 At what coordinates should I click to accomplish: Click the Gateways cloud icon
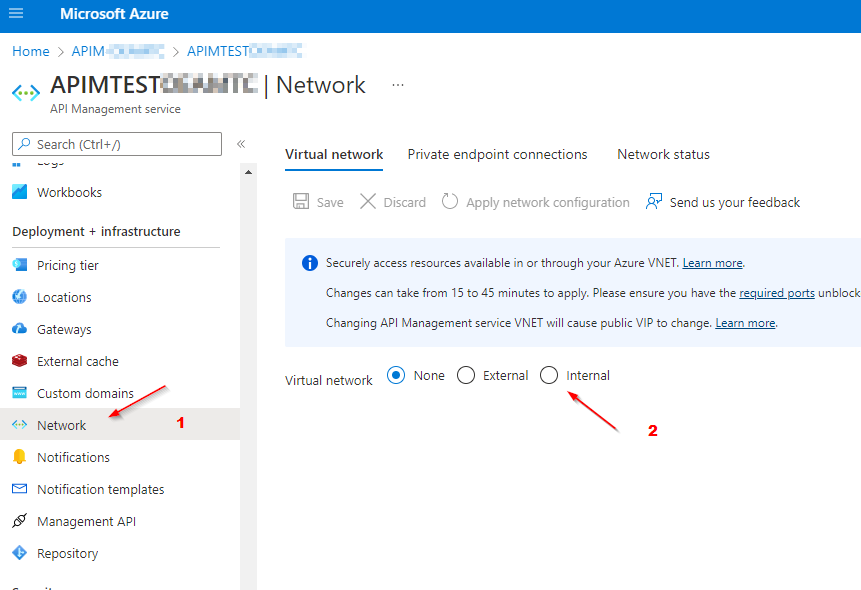(19, 329)
